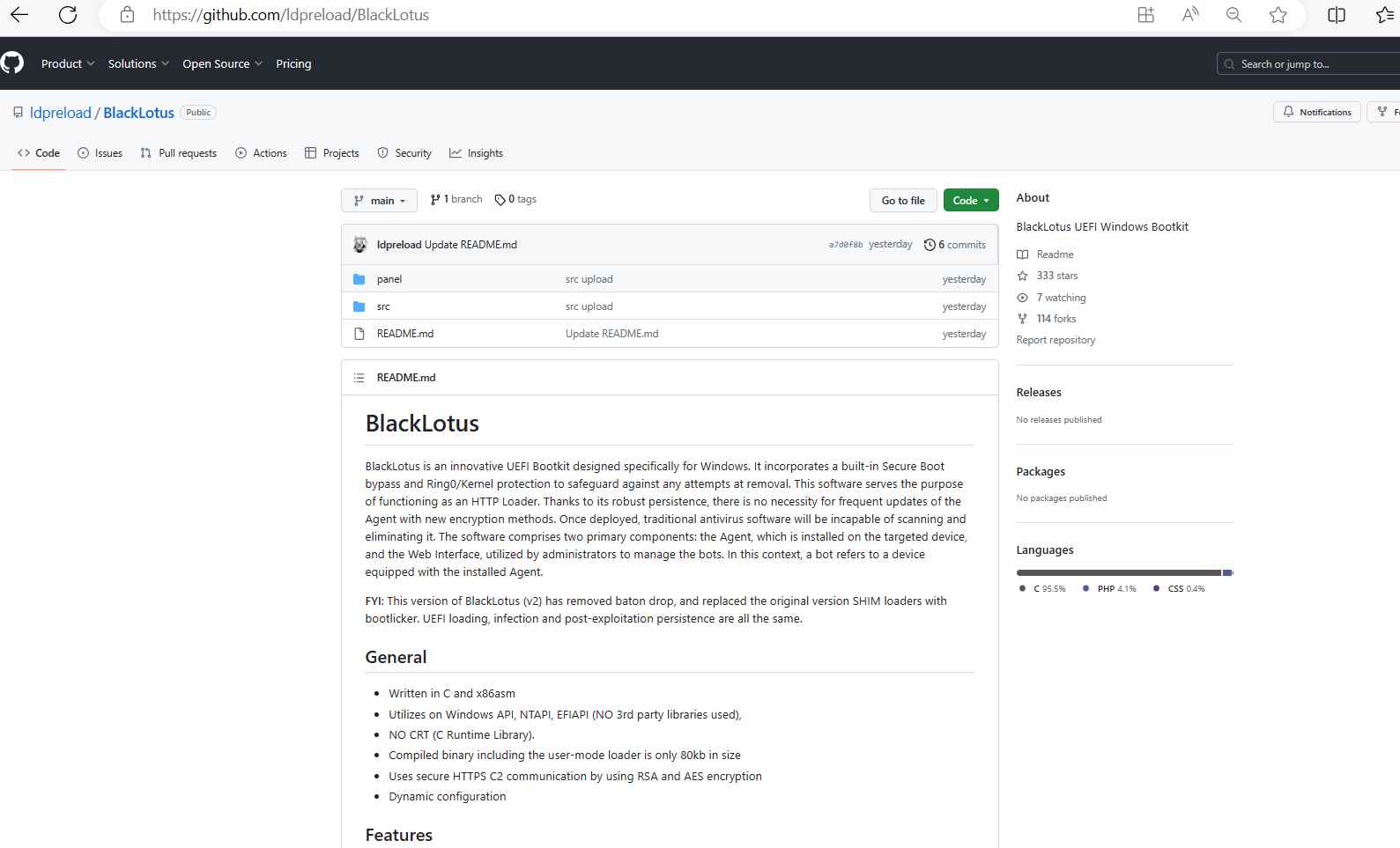
Task: Click the Go to file button
Action: point(903,201)
